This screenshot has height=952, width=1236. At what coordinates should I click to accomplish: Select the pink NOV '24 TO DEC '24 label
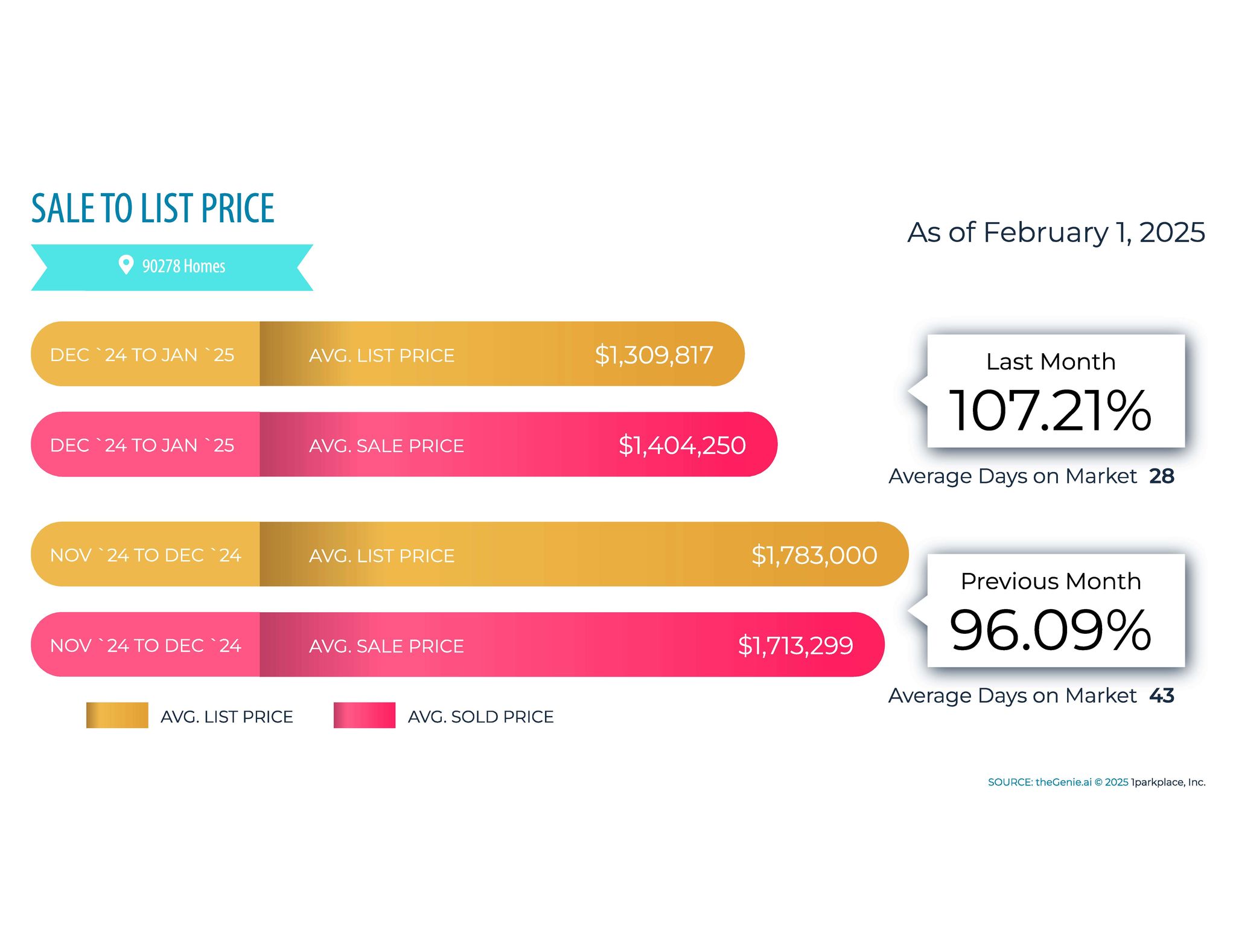pos(145,646)
